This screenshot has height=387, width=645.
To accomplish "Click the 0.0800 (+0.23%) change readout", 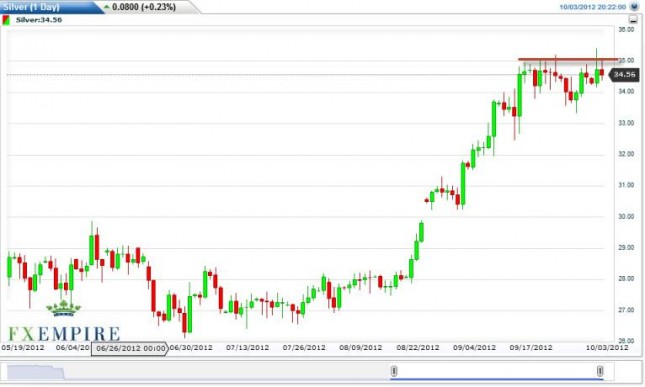I will coord(144,7).
